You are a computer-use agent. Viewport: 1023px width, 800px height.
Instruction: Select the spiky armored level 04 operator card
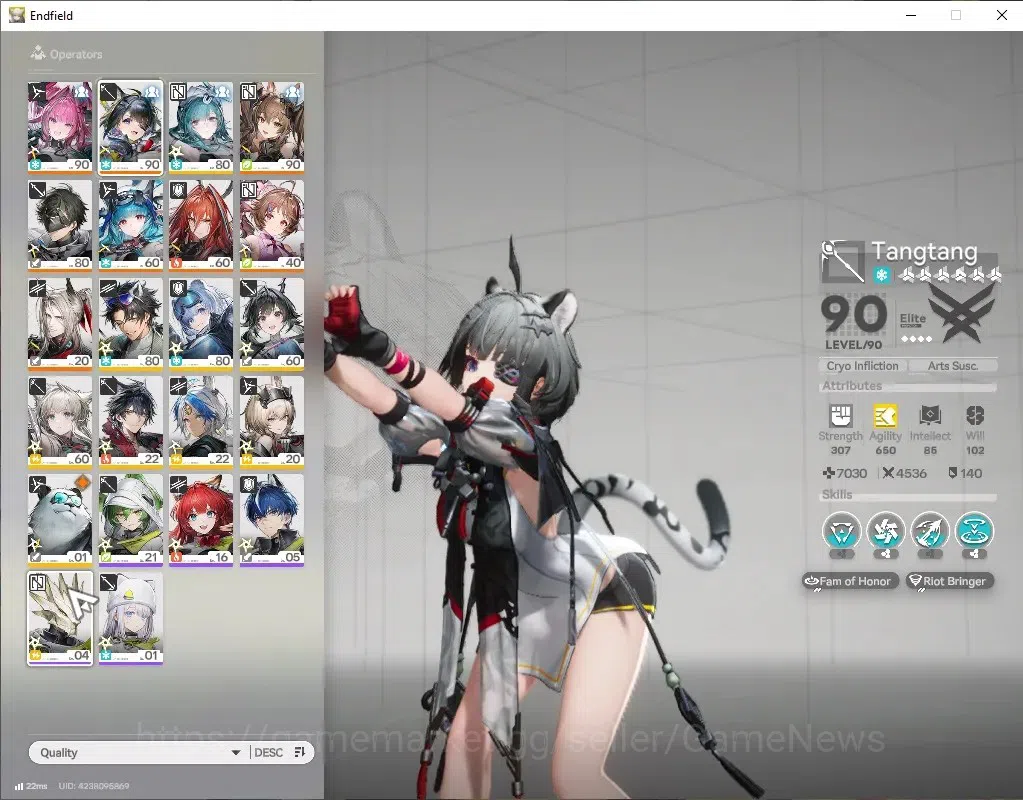60,618
